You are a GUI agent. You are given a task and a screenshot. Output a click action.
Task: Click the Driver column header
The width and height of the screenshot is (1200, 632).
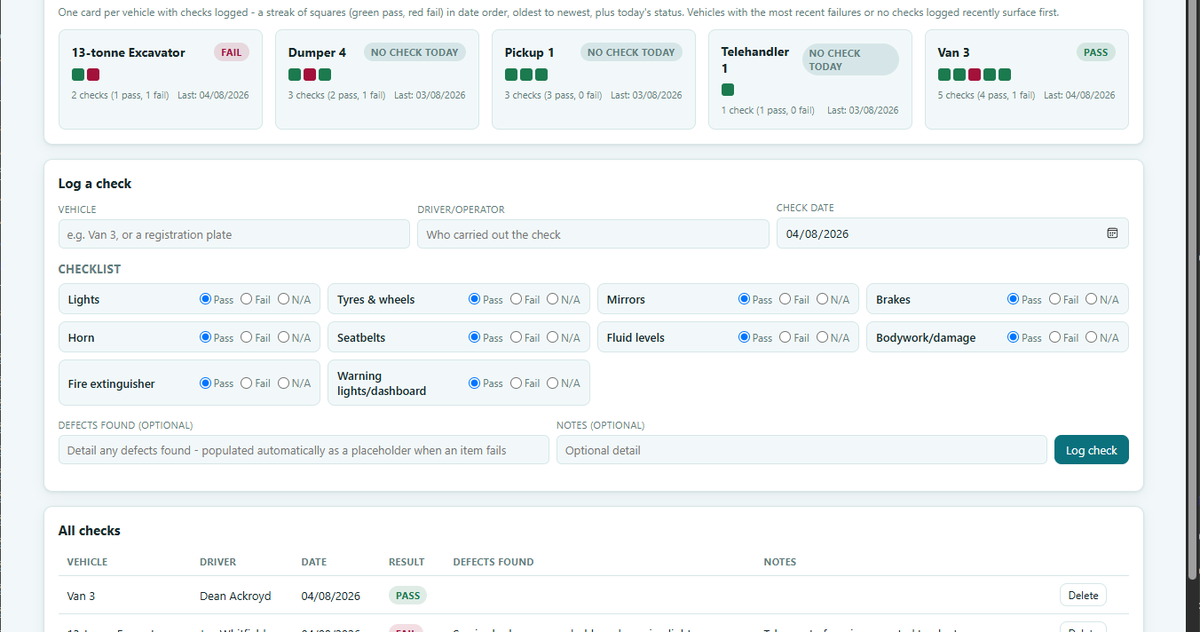click(x=218, y=562)
